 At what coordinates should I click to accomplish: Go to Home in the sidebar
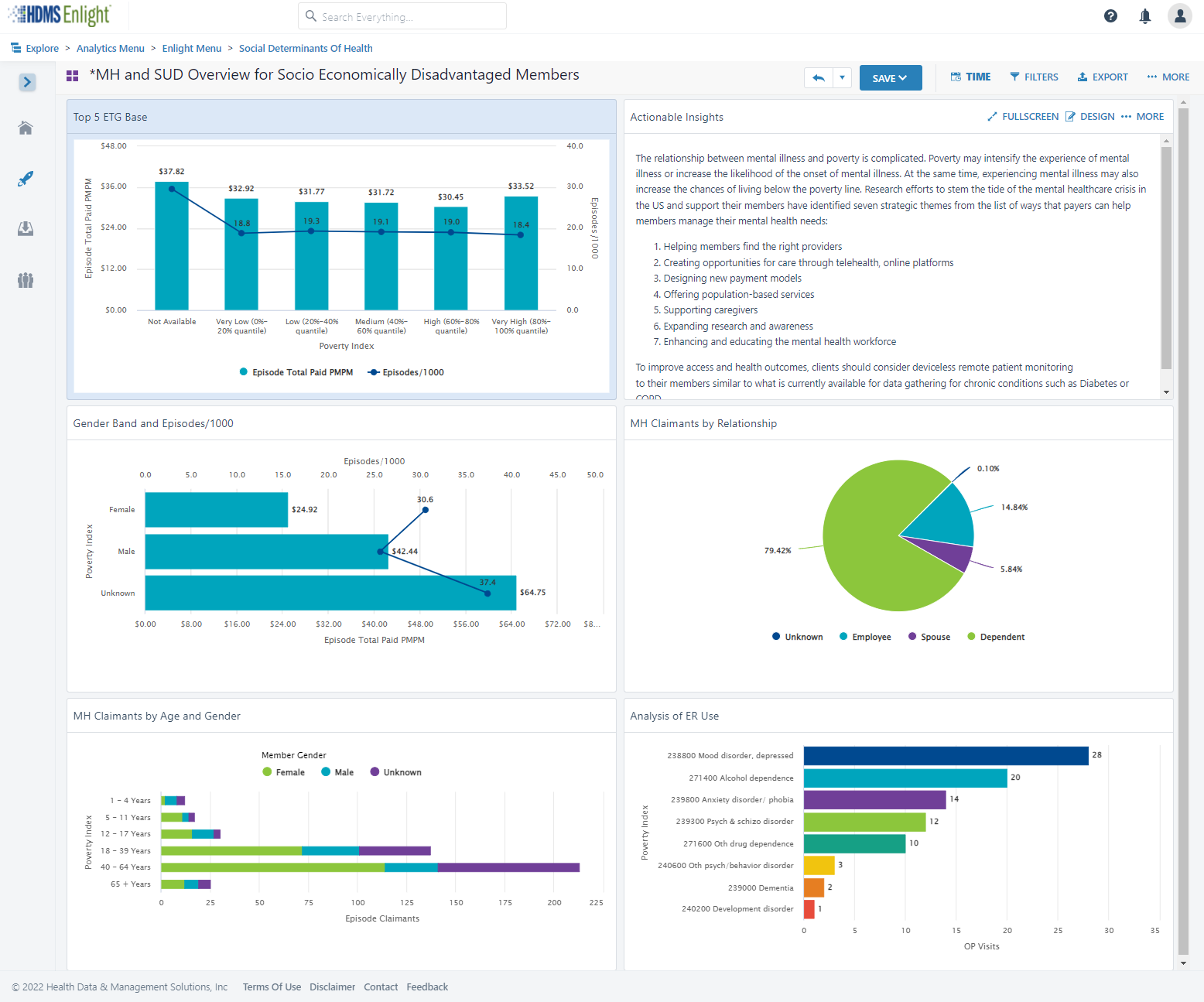pyautogui.click(x=26, y=128)
